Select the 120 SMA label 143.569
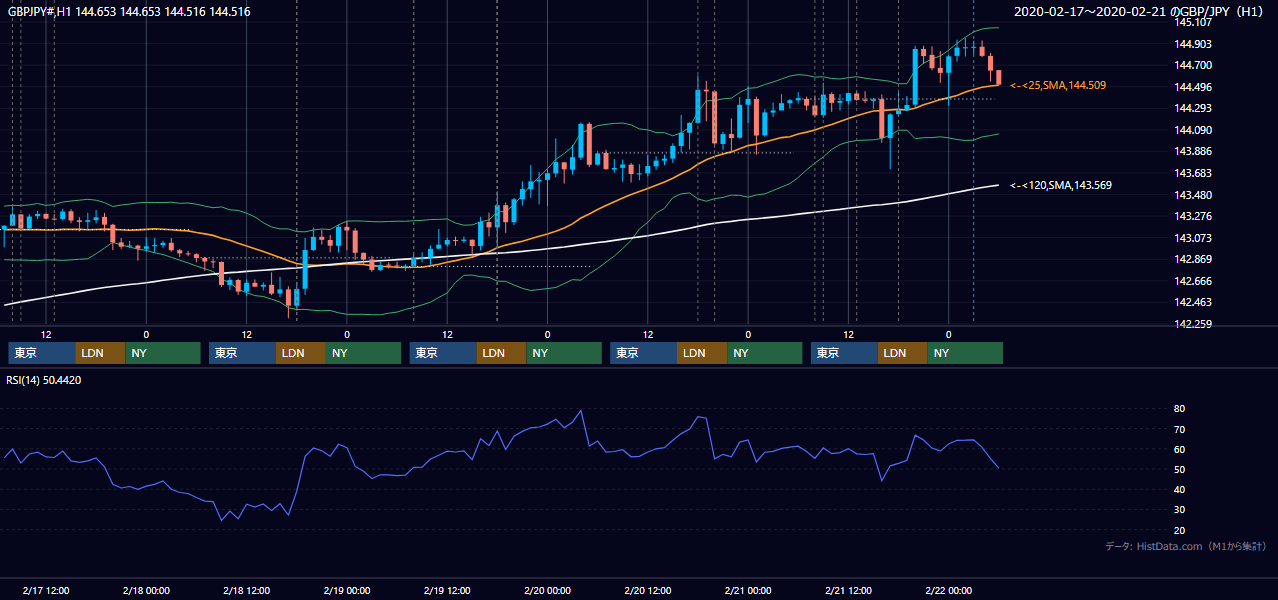 coord(1061,185)
